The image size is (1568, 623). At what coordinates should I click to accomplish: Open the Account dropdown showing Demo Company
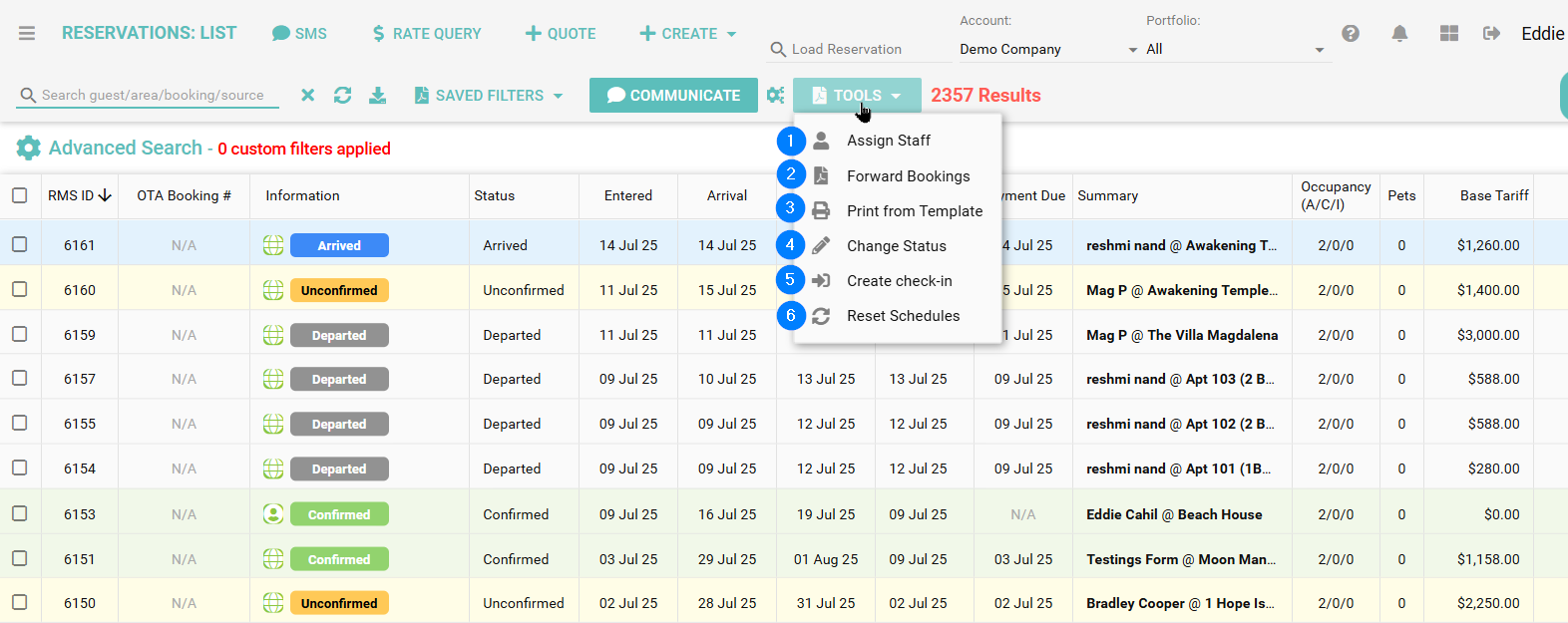[1047, 50]
